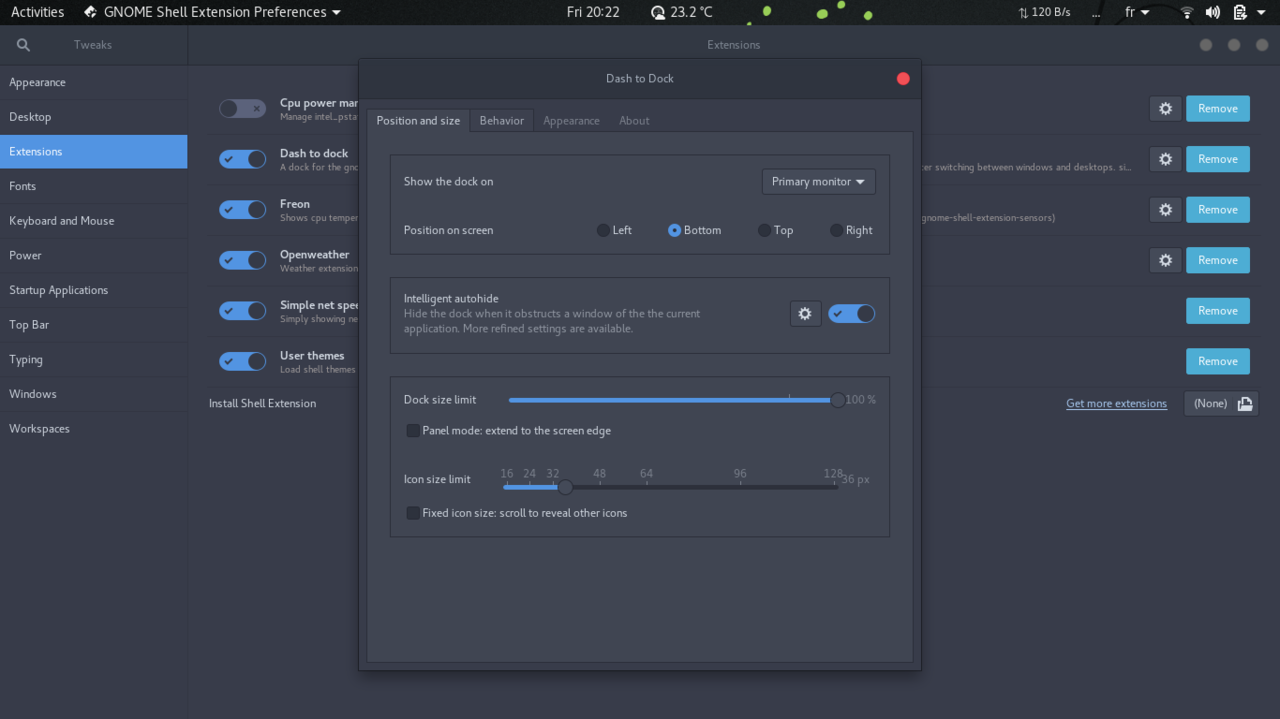Image resolution: width=1280 pixels, height=719 pixels.
Task: Enable Panel mode checkbox
Action: click(x=413, y=431)
